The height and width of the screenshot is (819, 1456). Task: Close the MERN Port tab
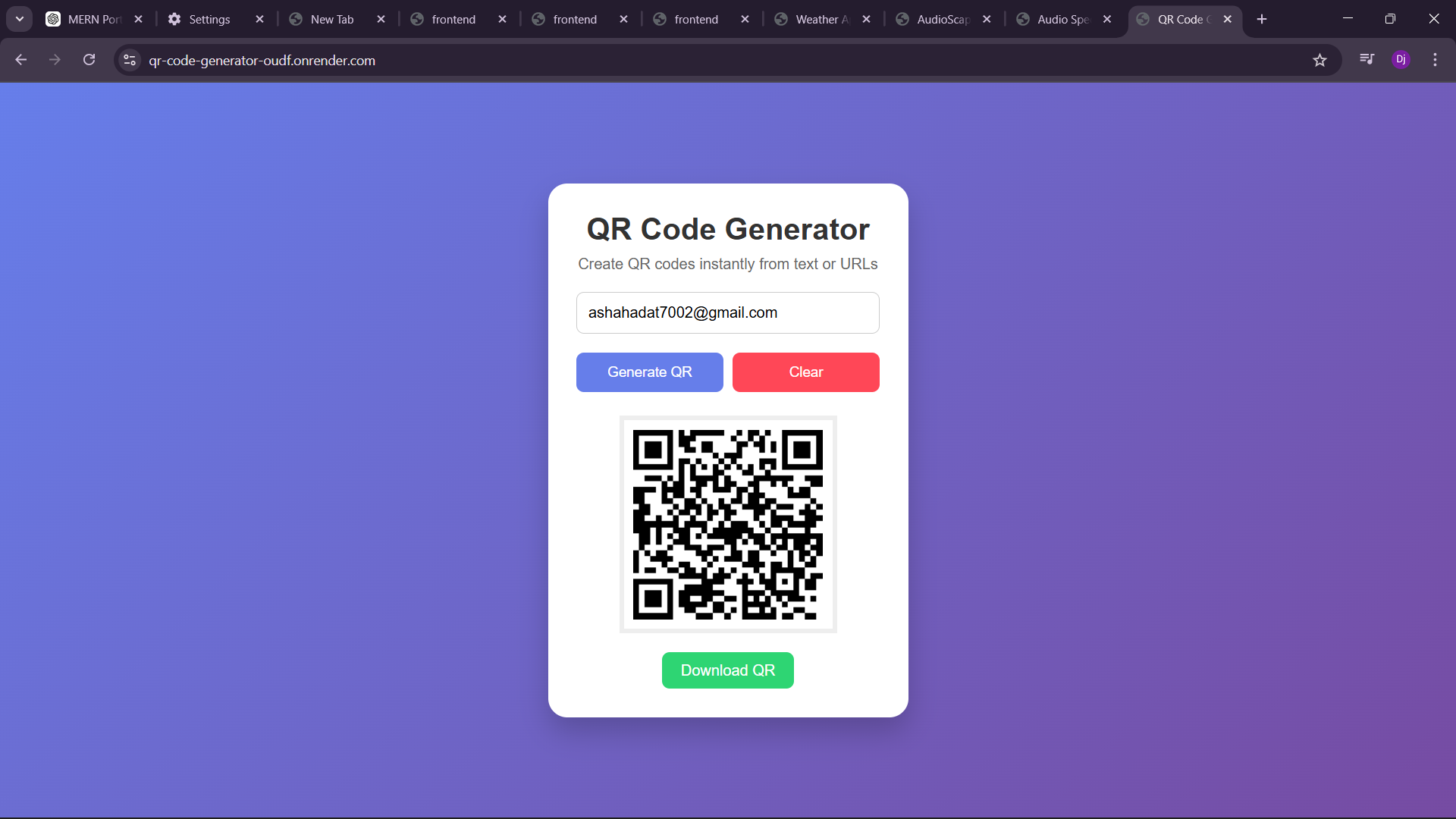click(138, 19)
